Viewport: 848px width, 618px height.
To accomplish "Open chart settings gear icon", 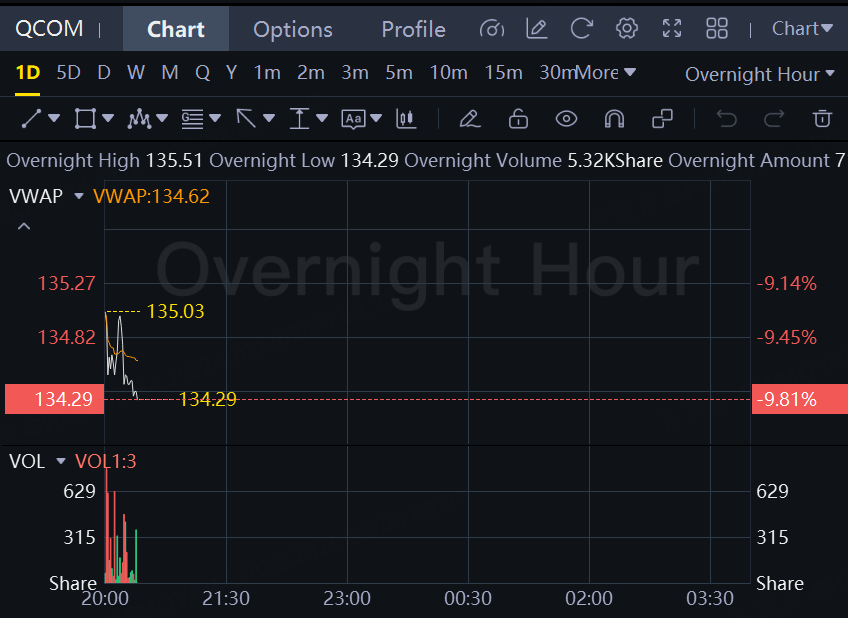I will point(627,29).
